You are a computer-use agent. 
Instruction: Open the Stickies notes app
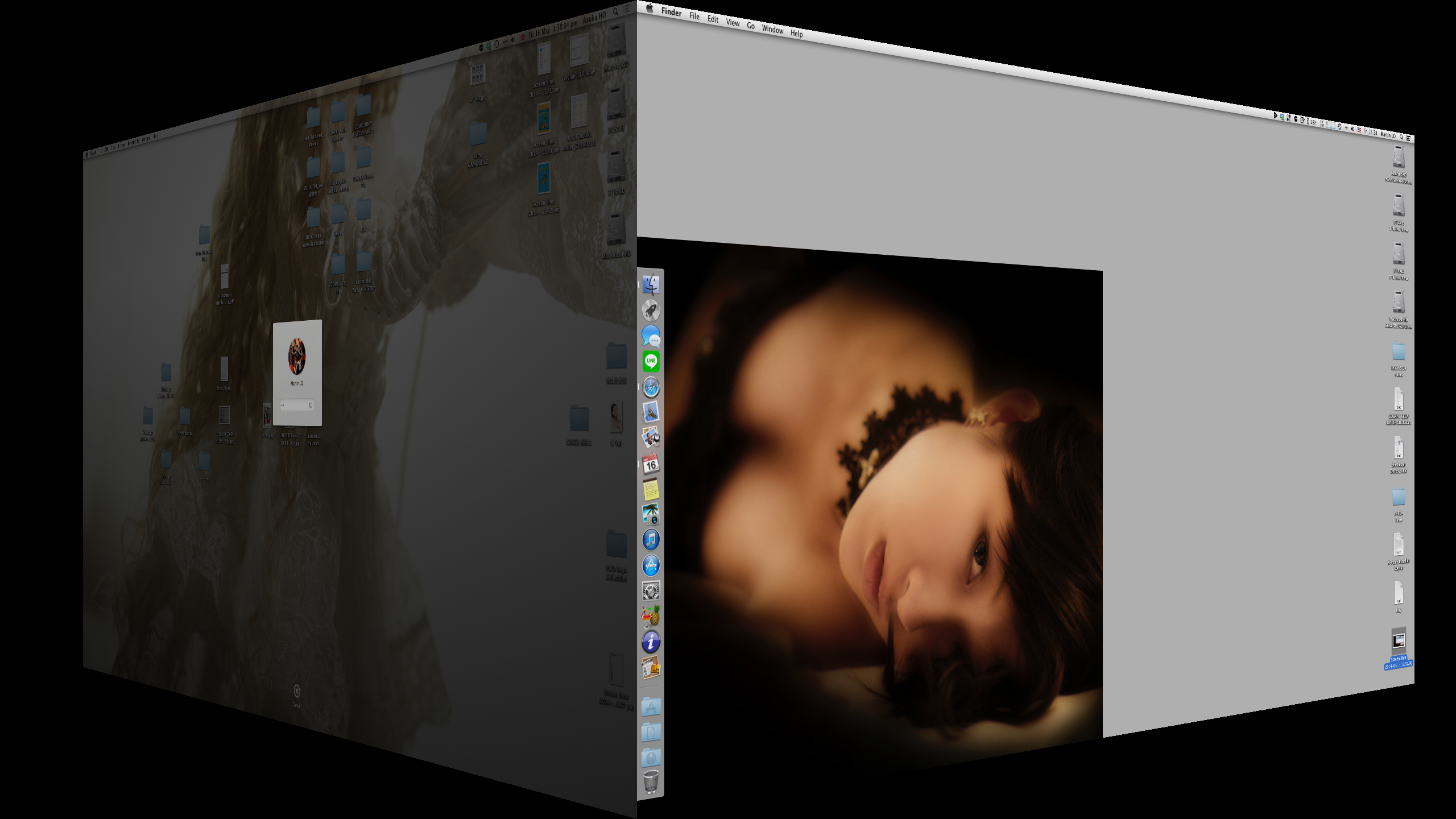click(x=651, y=489)
